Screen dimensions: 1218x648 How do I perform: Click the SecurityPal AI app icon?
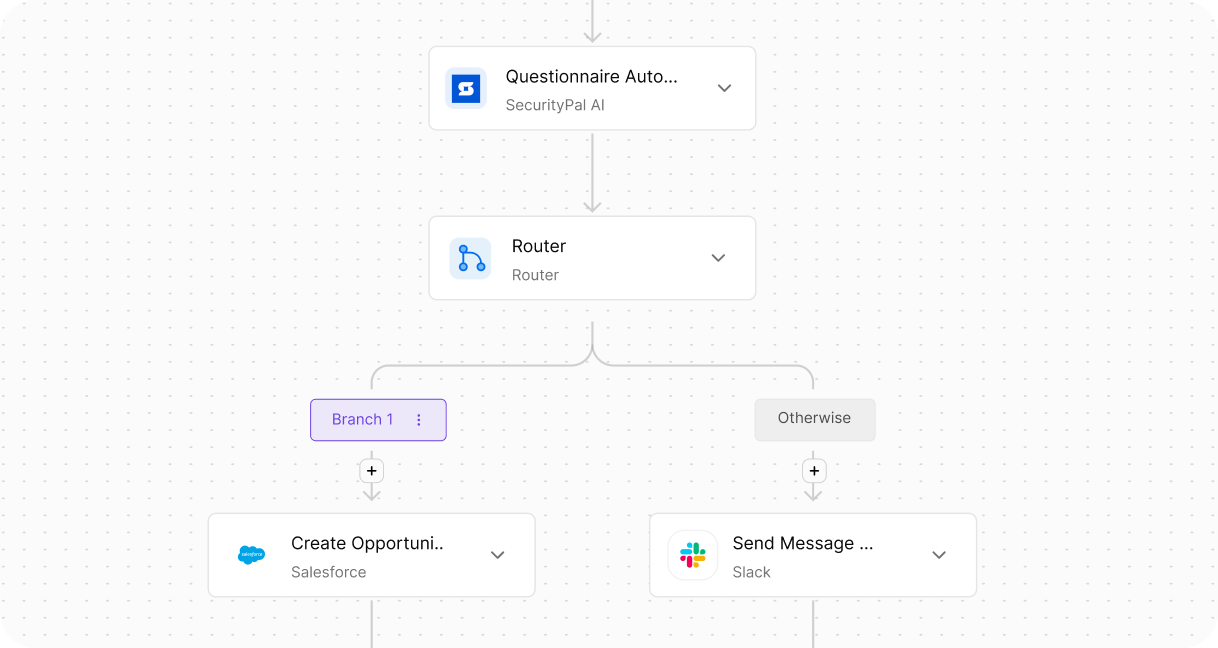pos(466,88)
